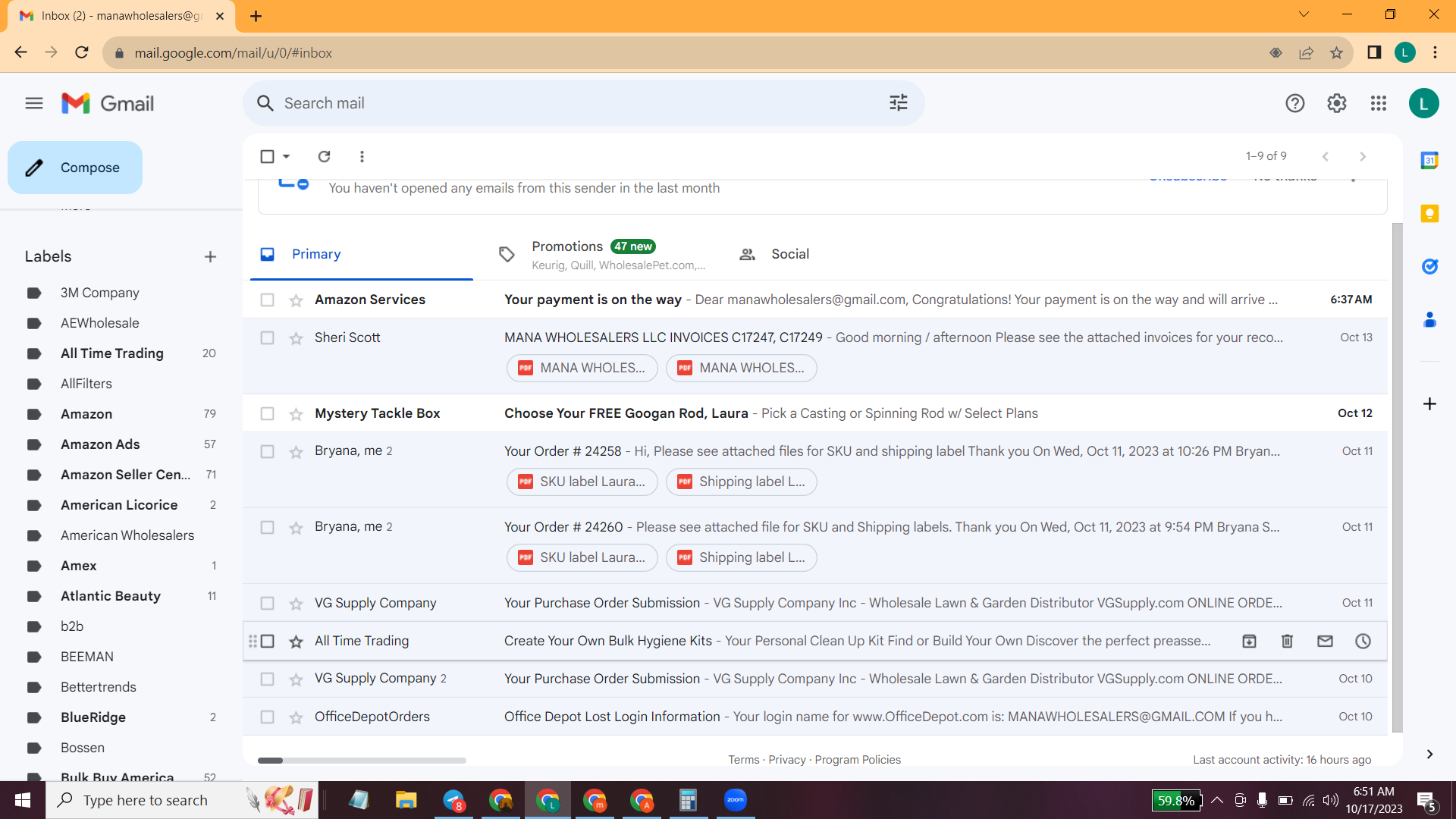Screen dimensions: 1456x819
Task: Expand side panel chevron at bottom right
Action: [x=1429, y=754]
